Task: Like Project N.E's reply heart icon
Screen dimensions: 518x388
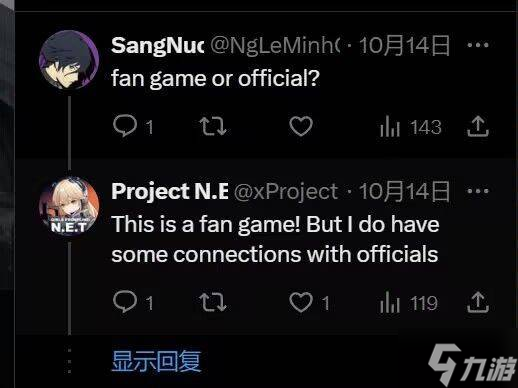Action: click(x=301, y=302)
